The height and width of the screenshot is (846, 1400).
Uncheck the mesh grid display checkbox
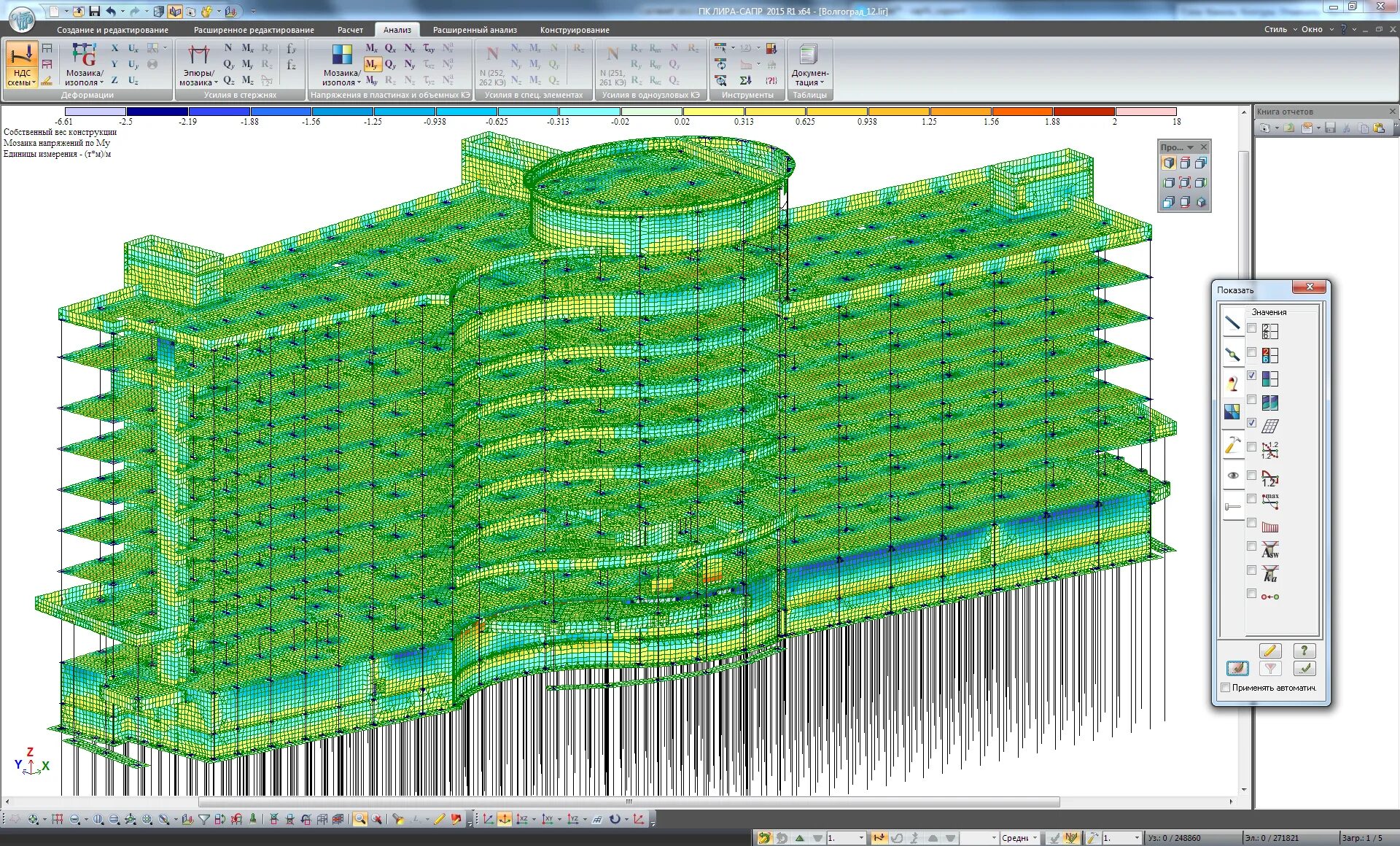tap(1251, 423)
